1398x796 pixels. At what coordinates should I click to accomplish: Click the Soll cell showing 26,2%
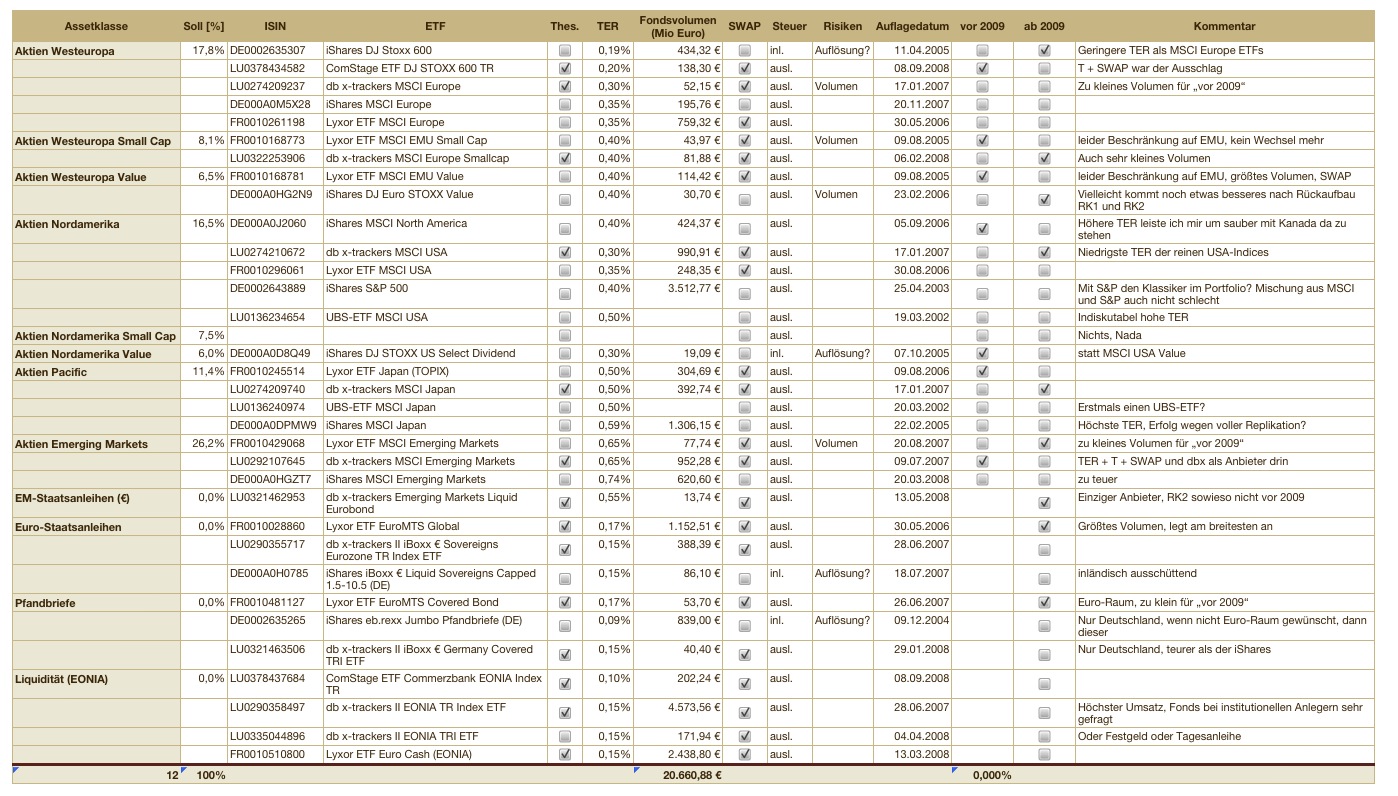pos(203,443)
